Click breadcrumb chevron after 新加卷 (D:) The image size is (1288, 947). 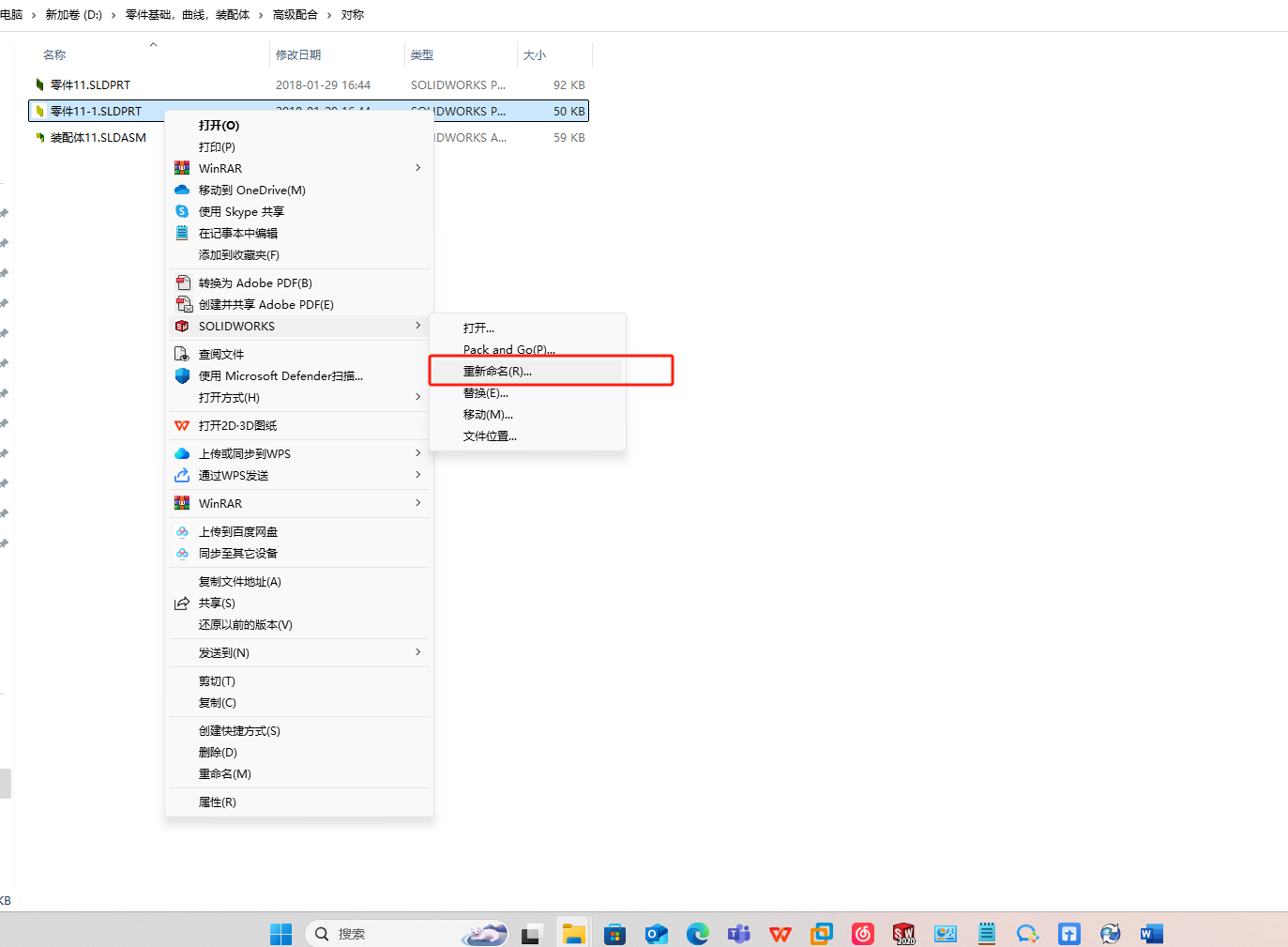[x=114, y=15]
